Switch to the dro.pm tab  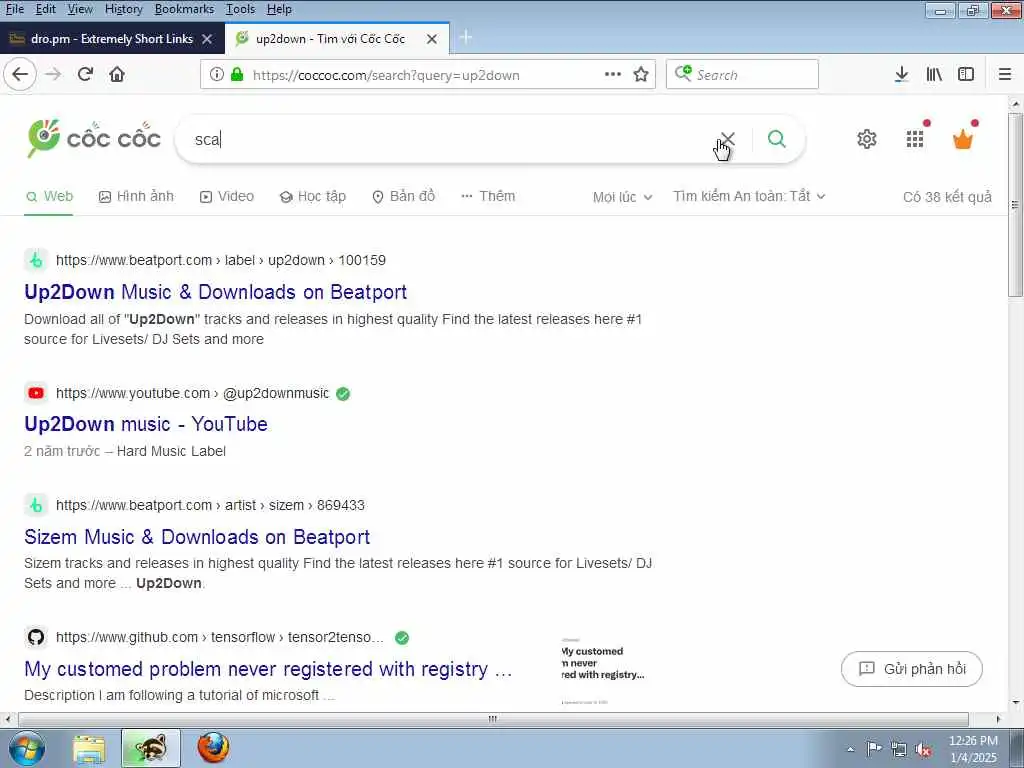[x=112, y=39]
